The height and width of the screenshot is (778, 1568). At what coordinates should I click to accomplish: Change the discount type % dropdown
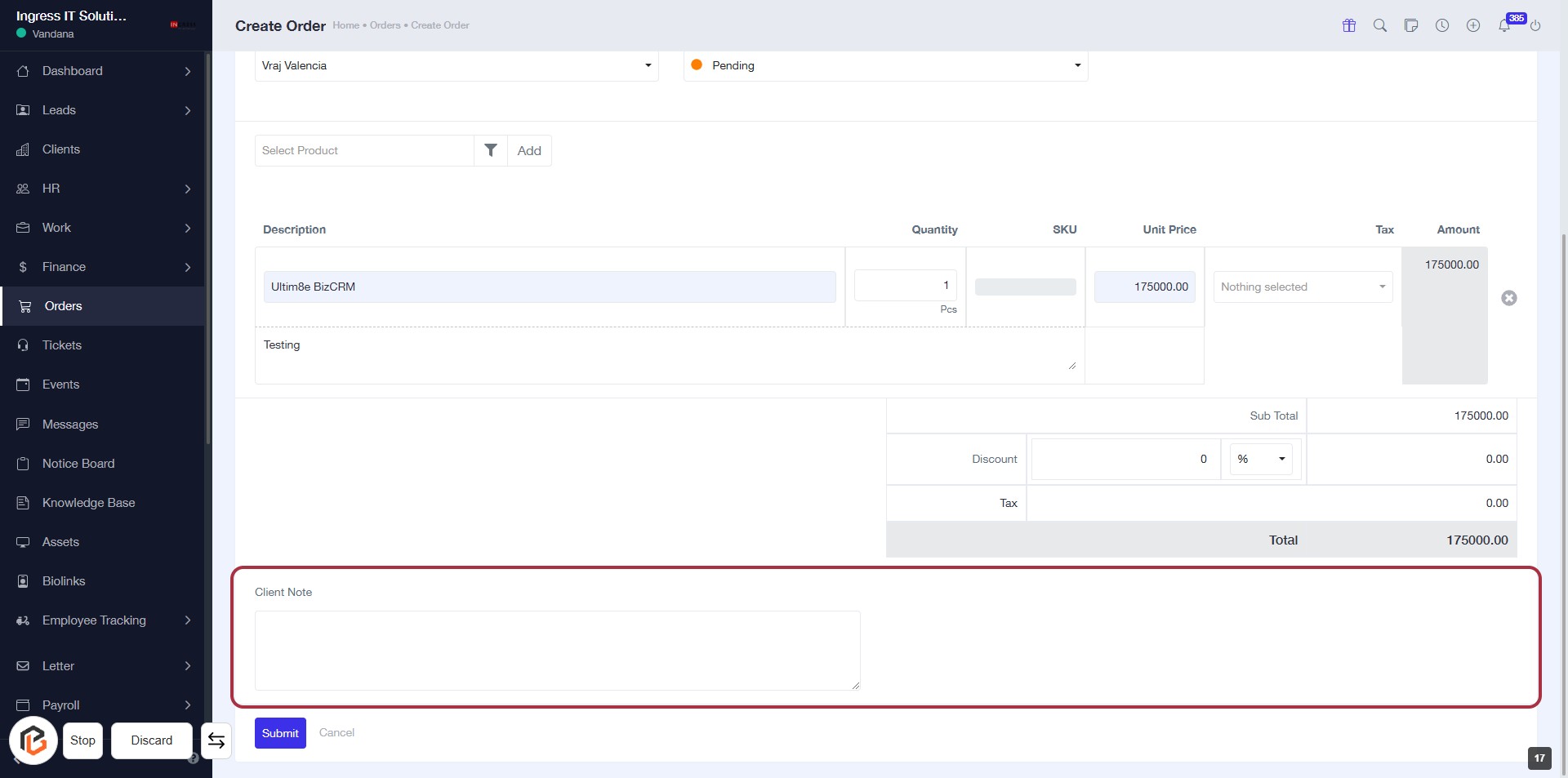[1260, 459]
